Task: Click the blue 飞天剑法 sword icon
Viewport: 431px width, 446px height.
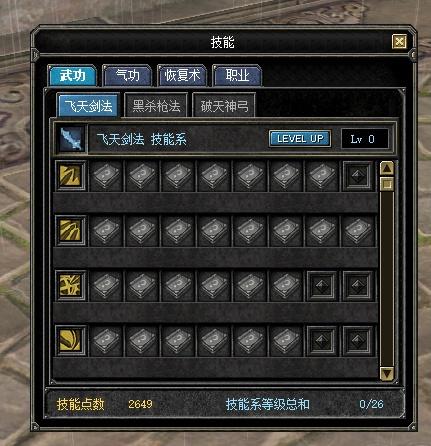Action: click(72, 139)
